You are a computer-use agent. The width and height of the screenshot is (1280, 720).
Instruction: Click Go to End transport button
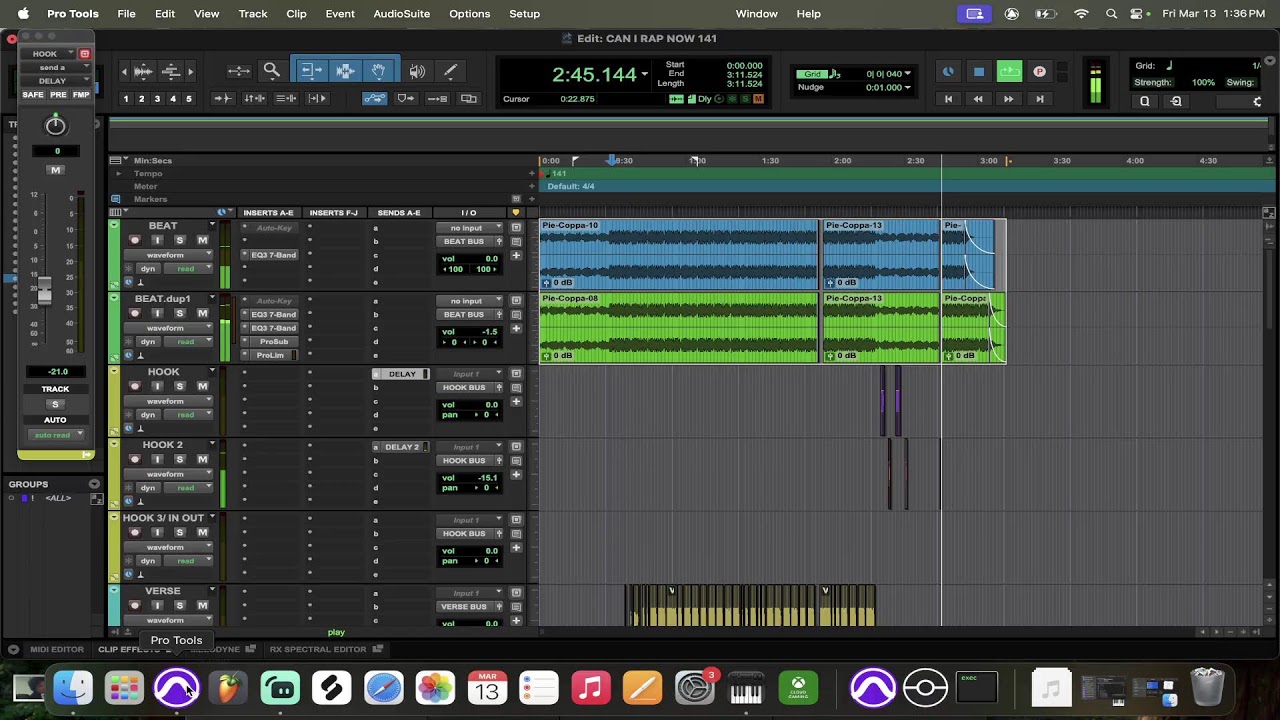point(1039,99)
